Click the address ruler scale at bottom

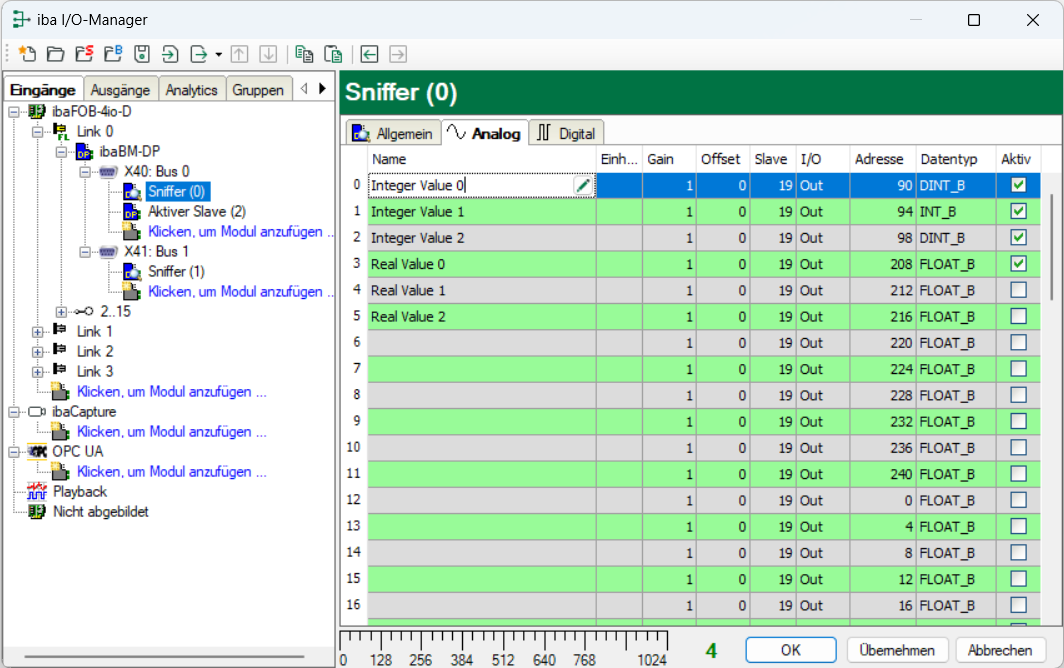tap(504, 648)
